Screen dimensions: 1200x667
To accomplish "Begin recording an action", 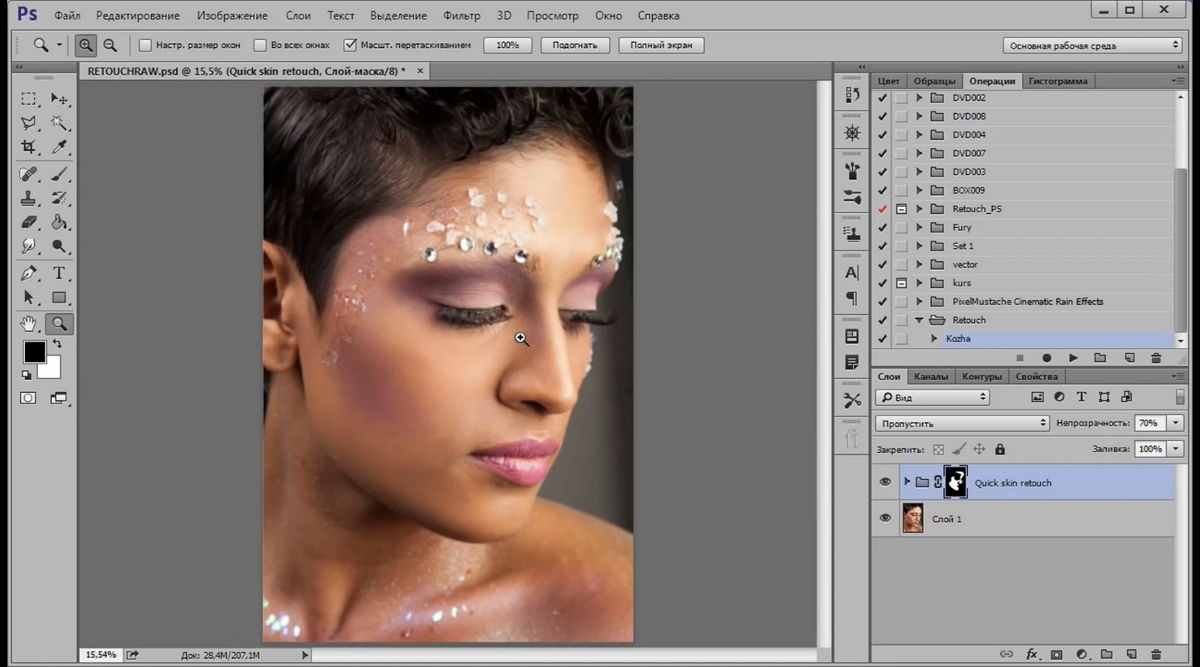I will [1047, 357].
